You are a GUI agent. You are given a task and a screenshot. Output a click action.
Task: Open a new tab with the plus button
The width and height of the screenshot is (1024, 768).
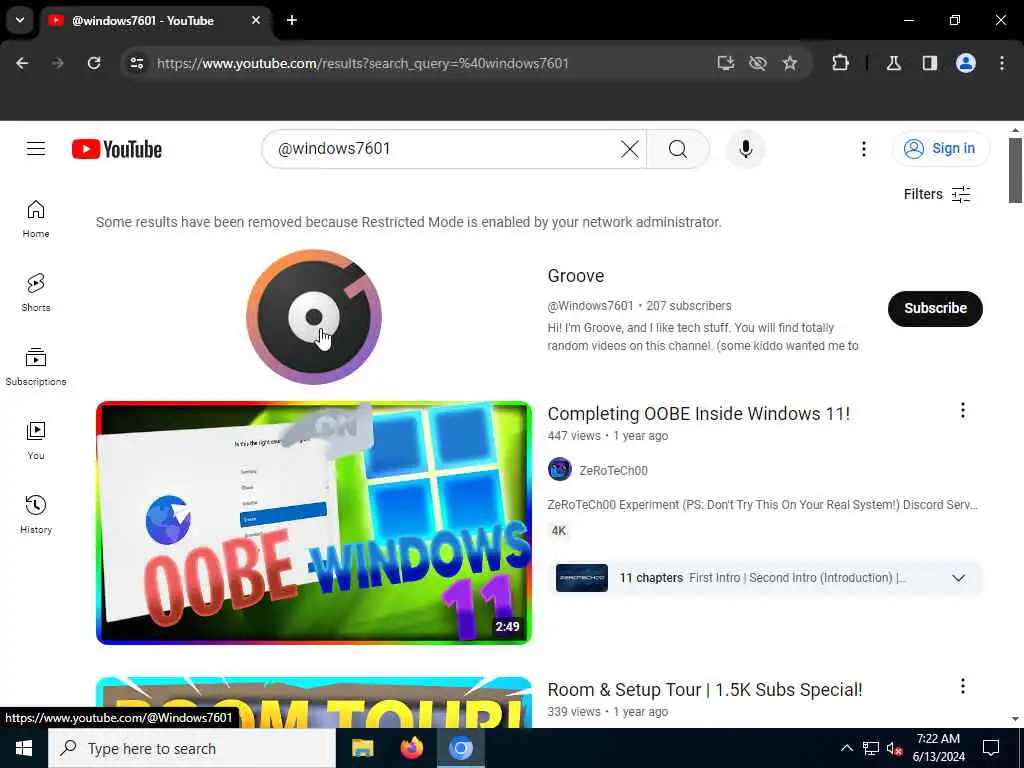coord(292,20)
